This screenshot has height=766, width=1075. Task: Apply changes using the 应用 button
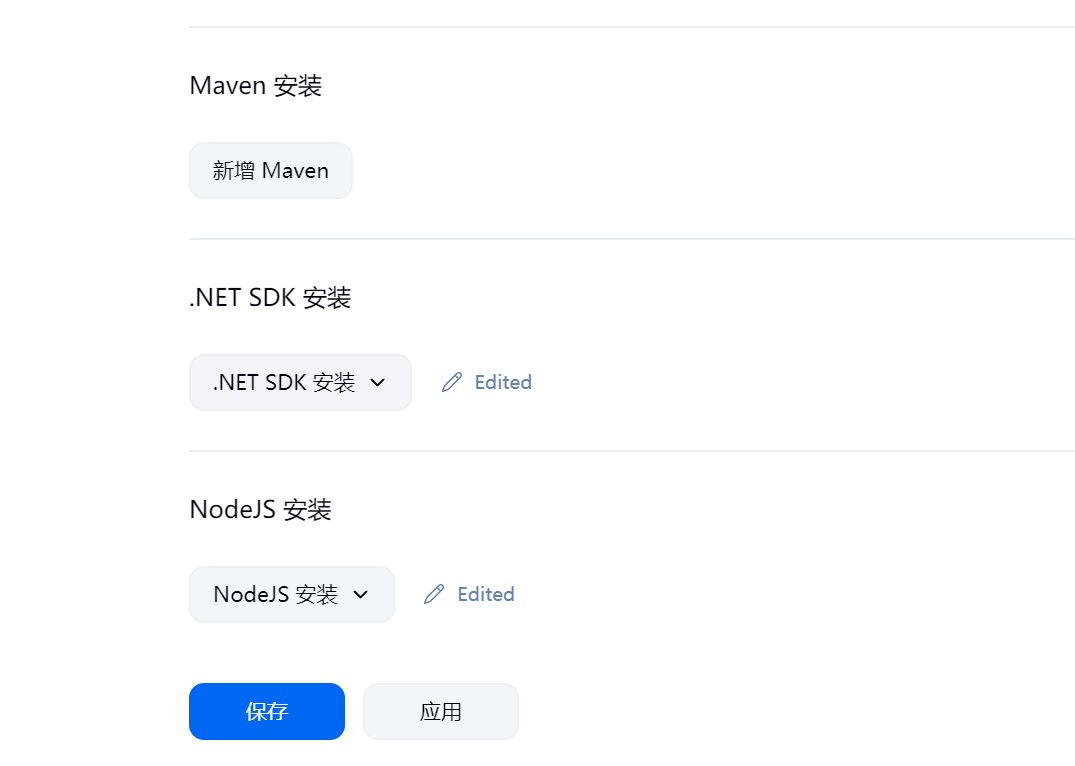click(440, 711)
